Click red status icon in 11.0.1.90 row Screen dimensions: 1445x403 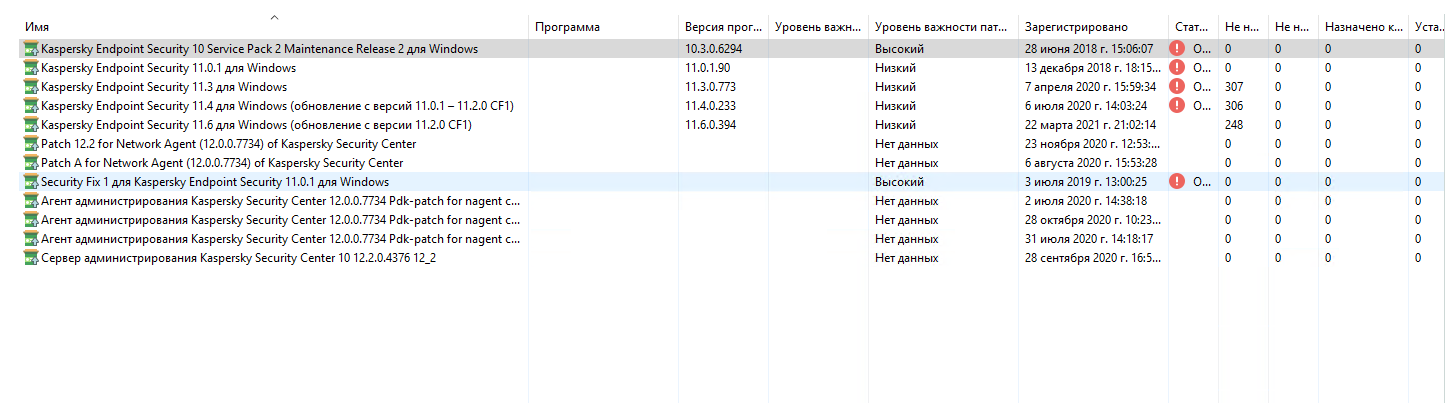click(1177, 68)
